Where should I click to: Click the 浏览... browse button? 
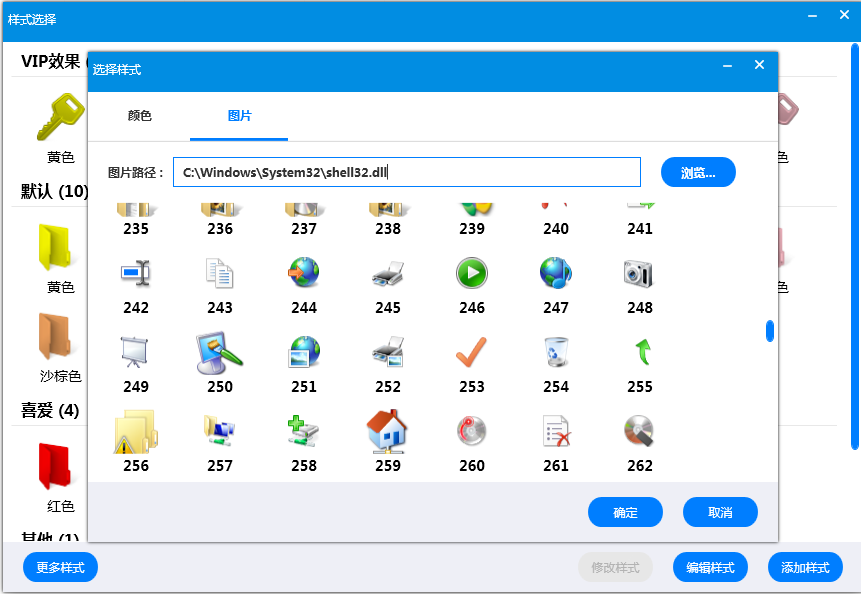point(698,172)
